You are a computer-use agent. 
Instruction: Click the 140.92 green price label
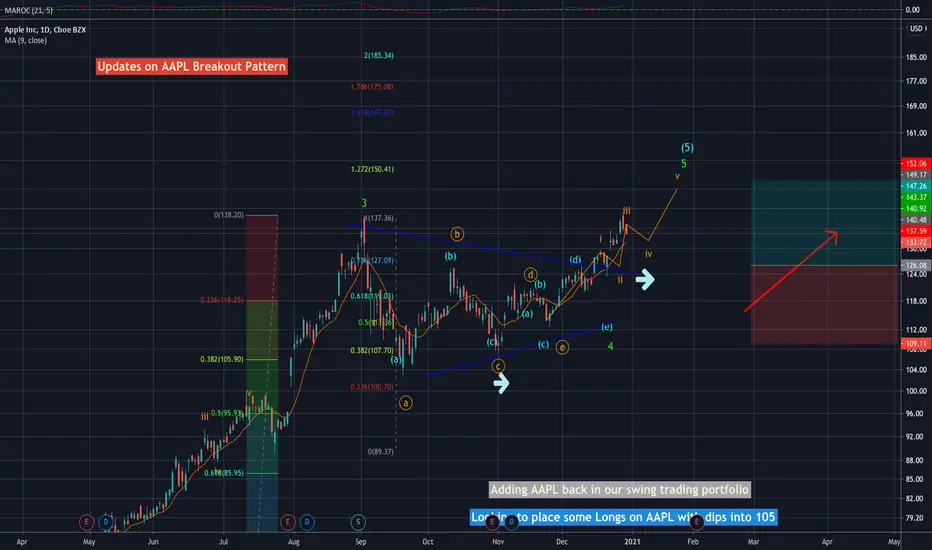pyautogui.click(x=916, y=209)
